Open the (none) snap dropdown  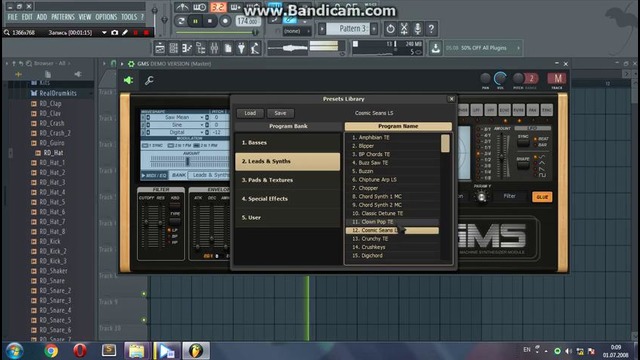coord(297,31)
